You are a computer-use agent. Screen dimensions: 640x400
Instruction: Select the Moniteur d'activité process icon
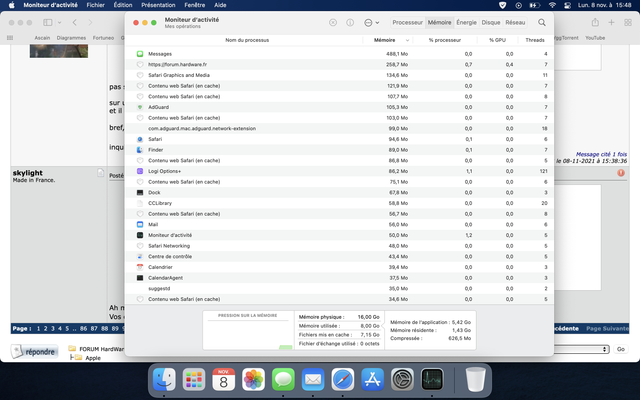pos(140,235)
